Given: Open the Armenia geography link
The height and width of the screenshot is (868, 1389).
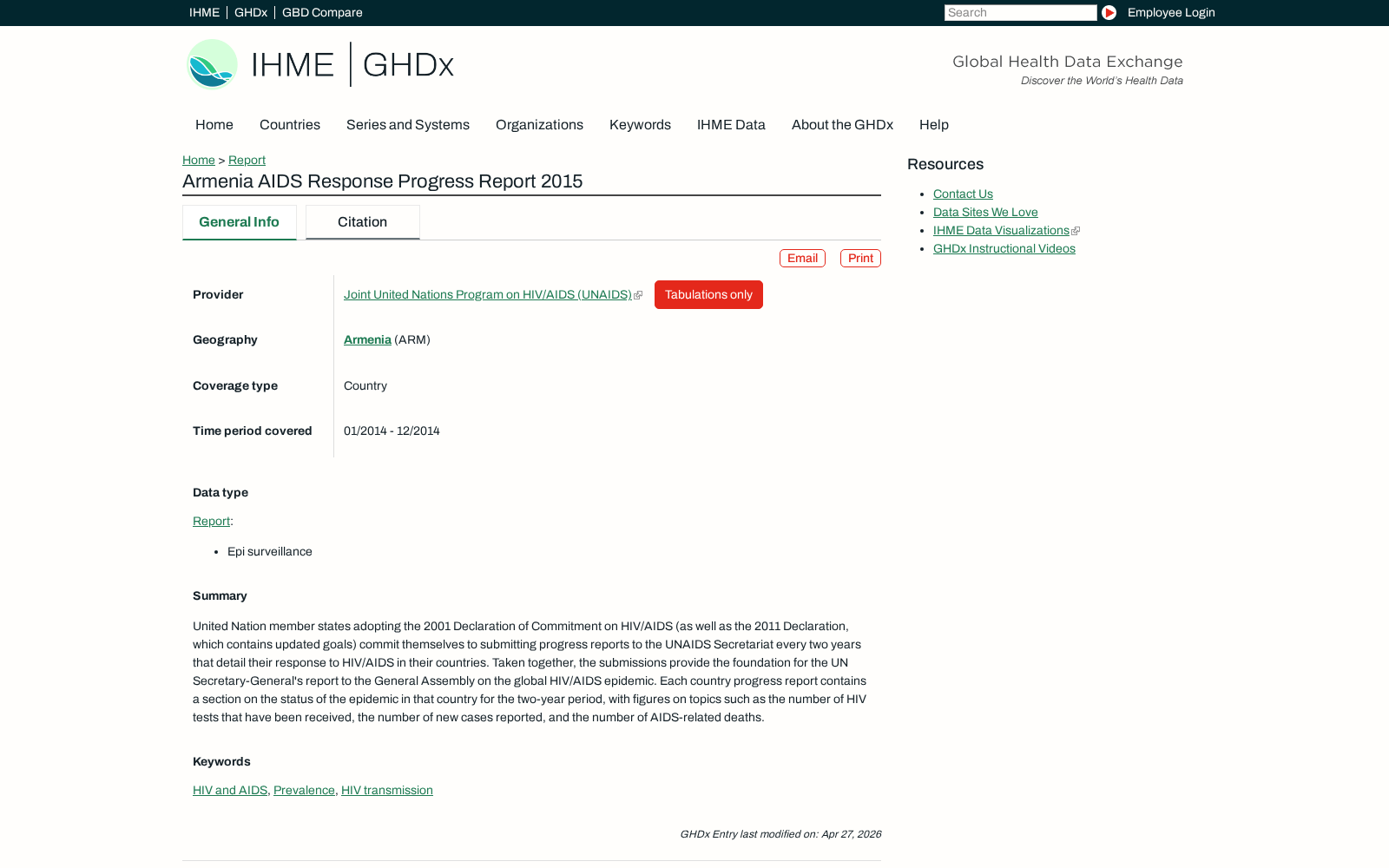Looking at the screenshot, I should point(367,340).
